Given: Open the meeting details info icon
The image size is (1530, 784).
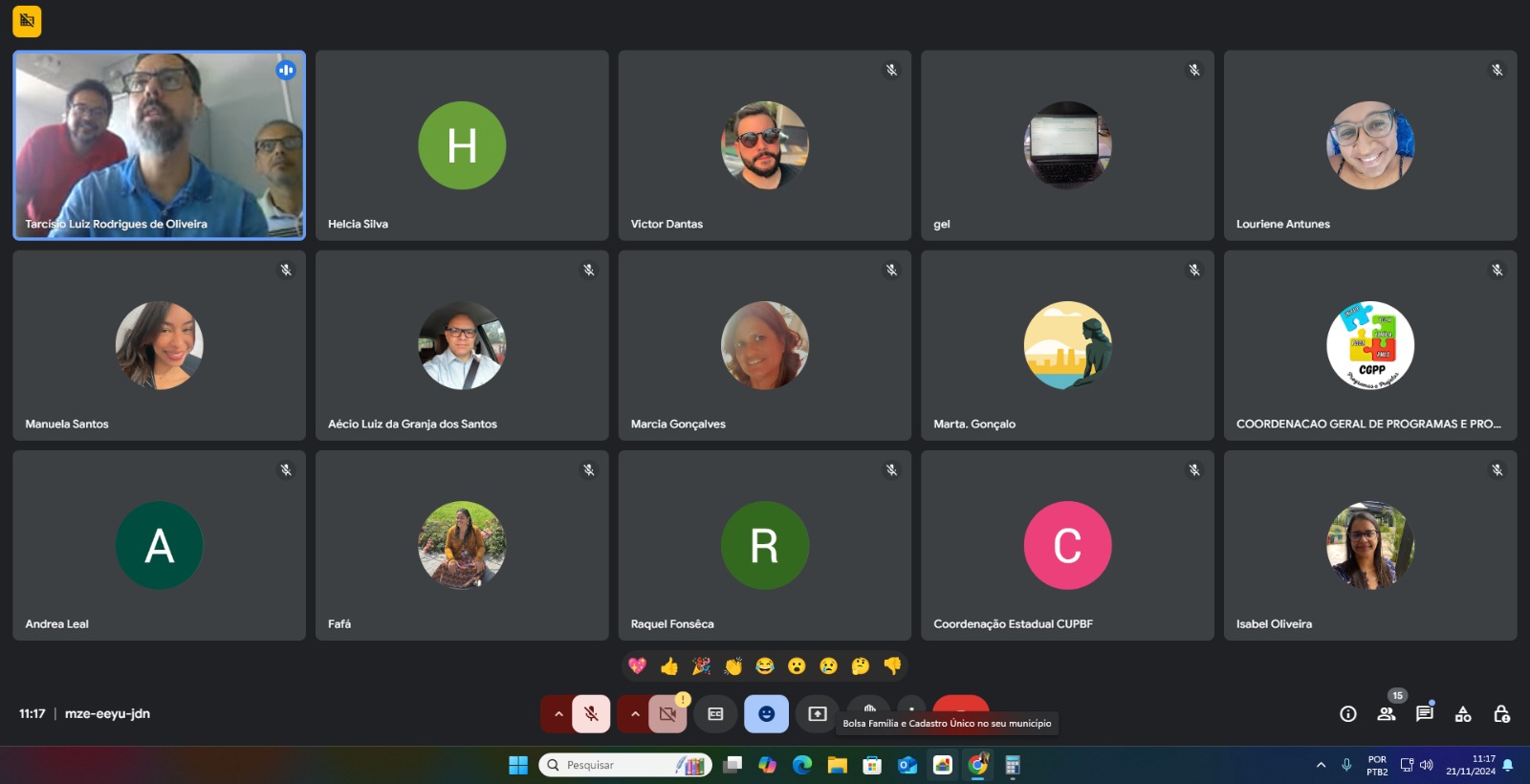Looking at the screenshot, I should coord(1347,714).
